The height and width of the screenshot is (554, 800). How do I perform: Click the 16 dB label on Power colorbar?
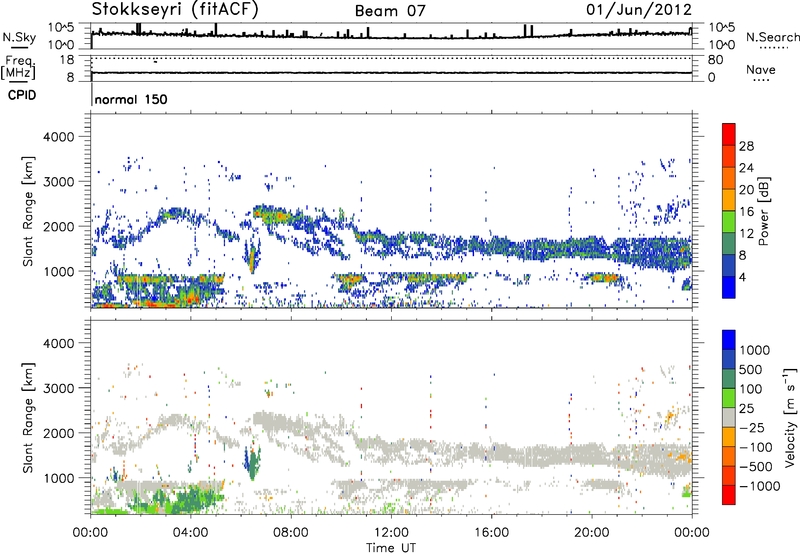[x=746, y=212]
